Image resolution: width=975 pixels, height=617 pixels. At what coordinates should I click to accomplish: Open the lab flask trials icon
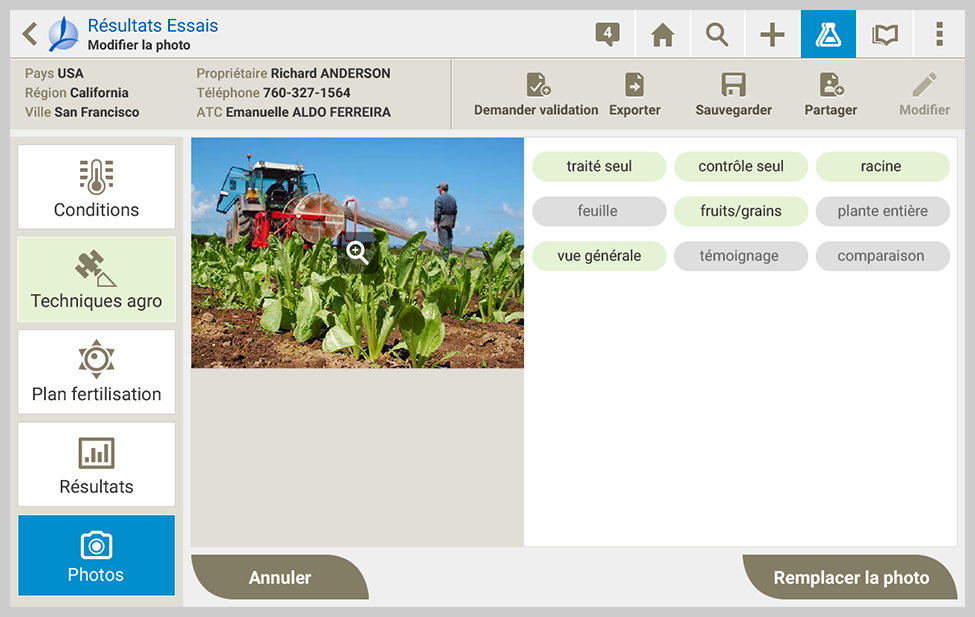(828, 35)
